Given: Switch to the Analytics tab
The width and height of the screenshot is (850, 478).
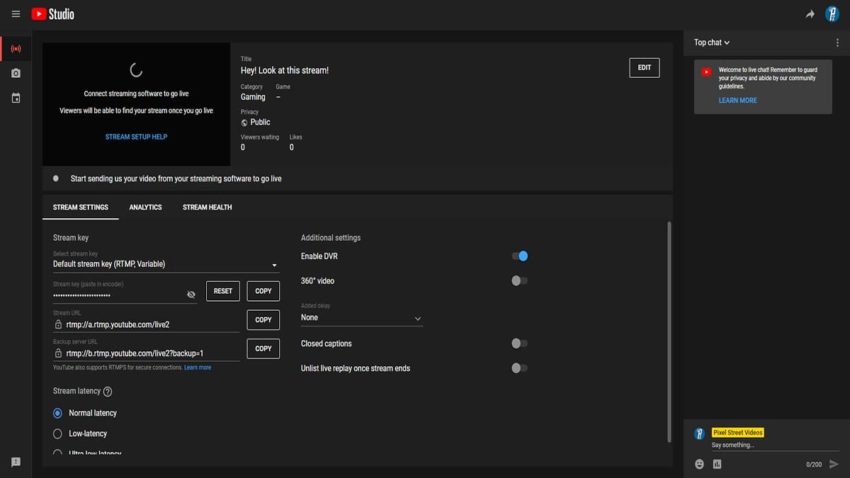Looking at the screenshot, I should pyautogui.click(x=145, y=207).
